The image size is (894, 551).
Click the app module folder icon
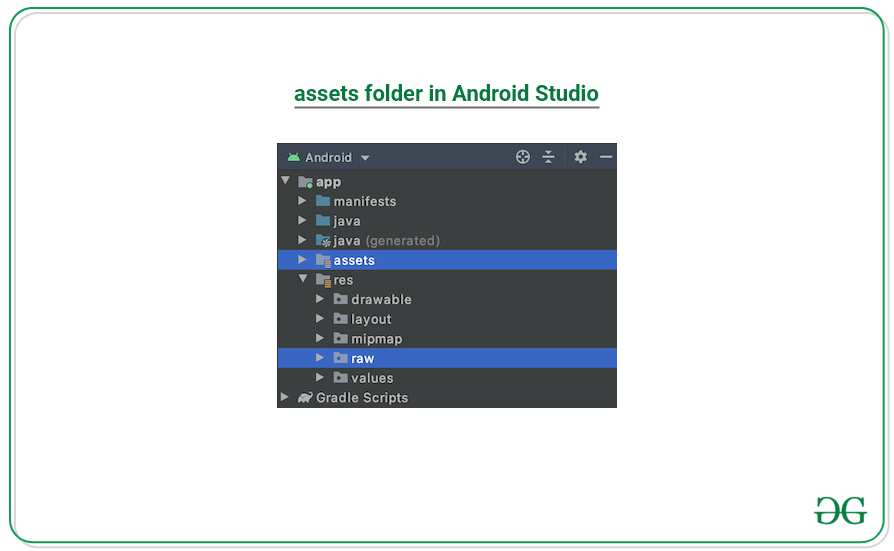306,182
